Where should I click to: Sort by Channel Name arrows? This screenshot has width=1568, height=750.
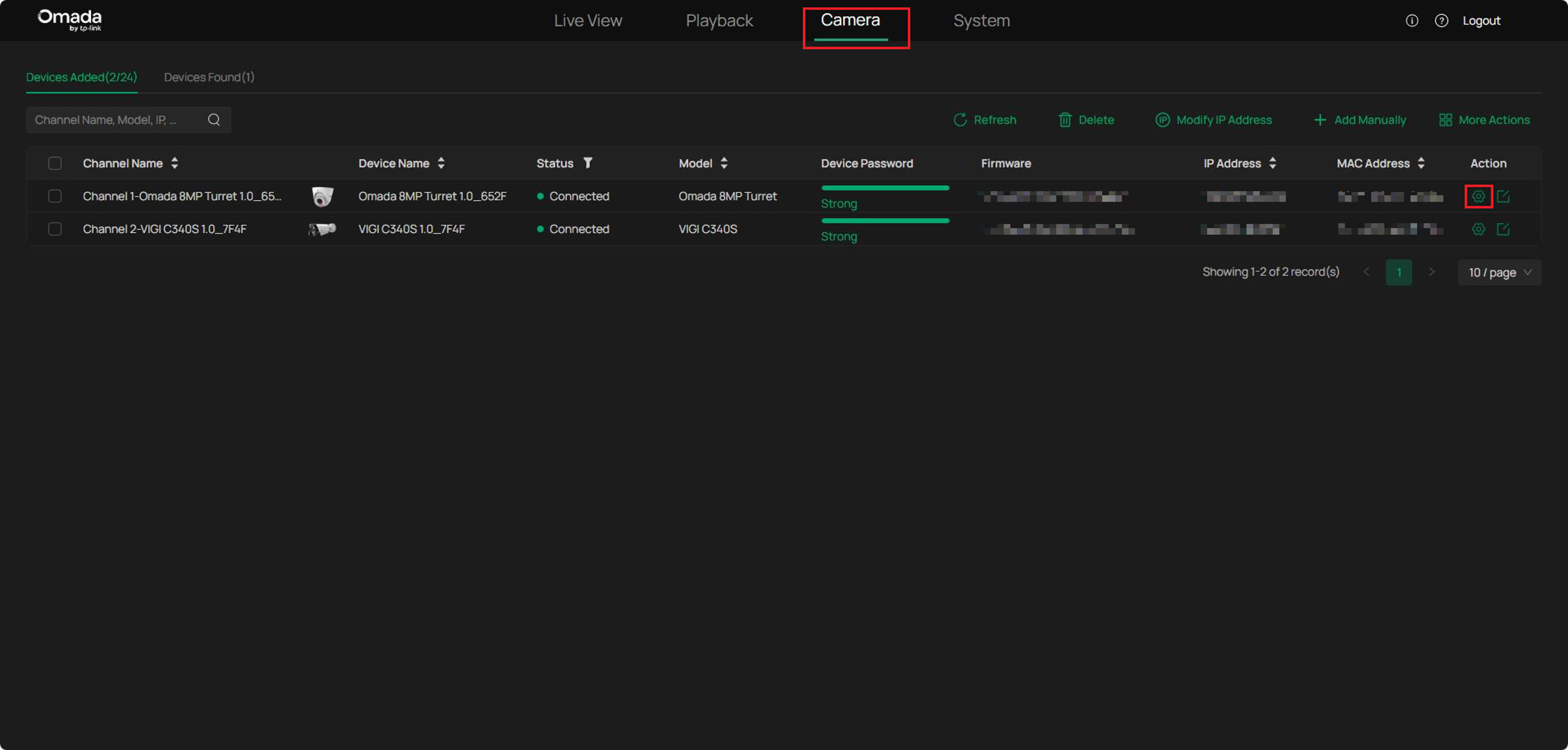pos(175,163)
